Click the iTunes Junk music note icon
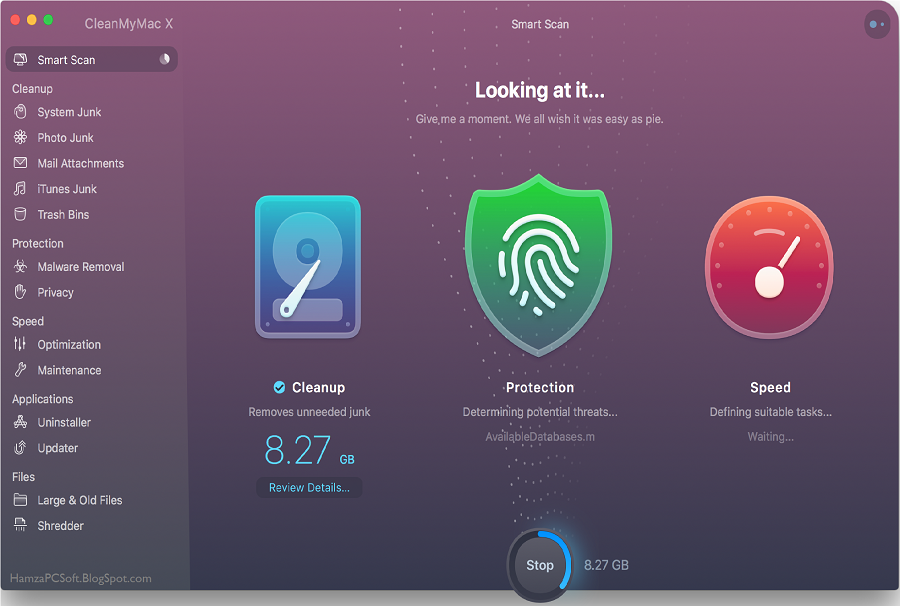This screenshot has width=900, height=606. click(x=20, y=188)
